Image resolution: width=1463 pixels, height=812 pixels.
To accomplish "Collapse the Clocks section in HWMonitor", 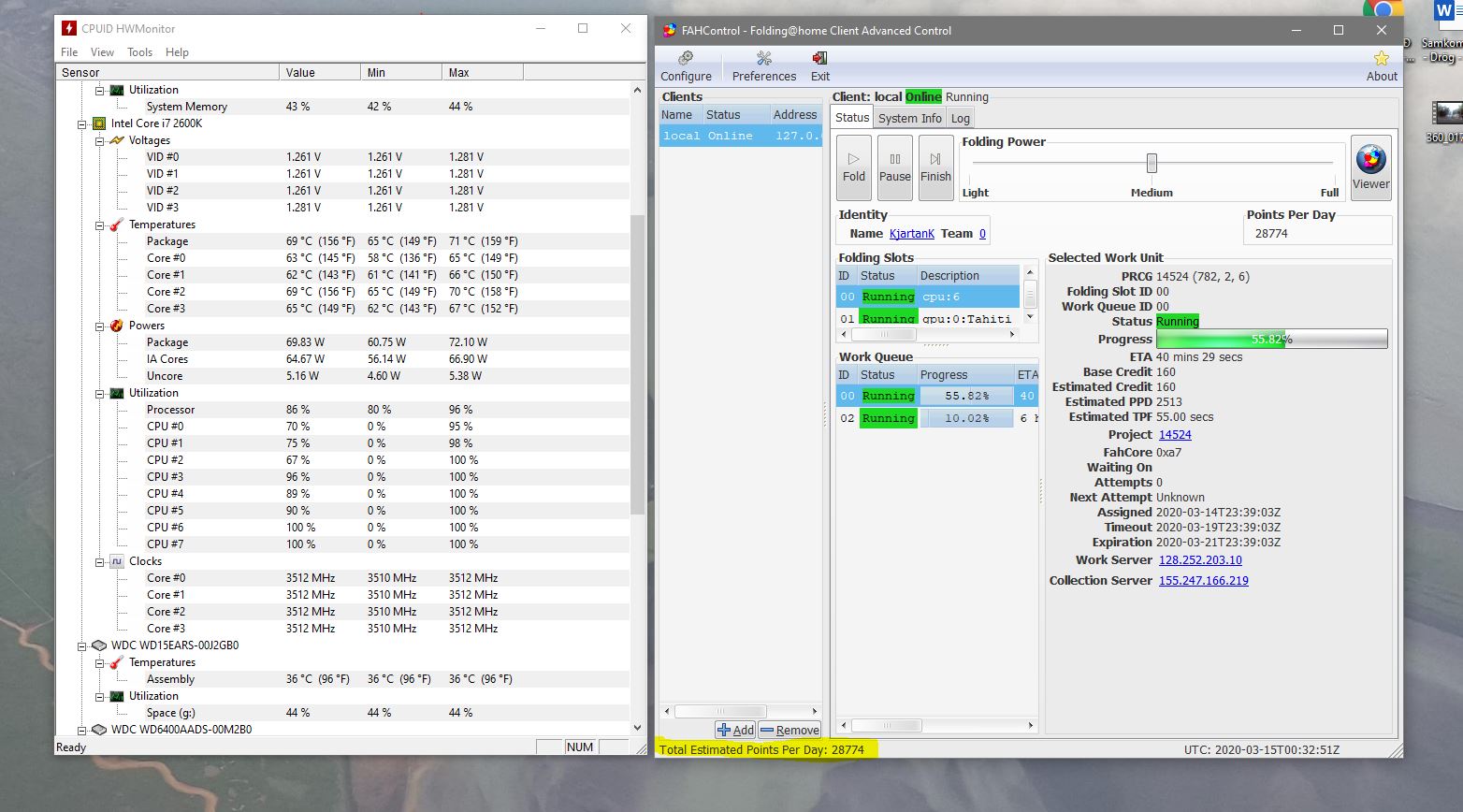I will tap(100, 562).
